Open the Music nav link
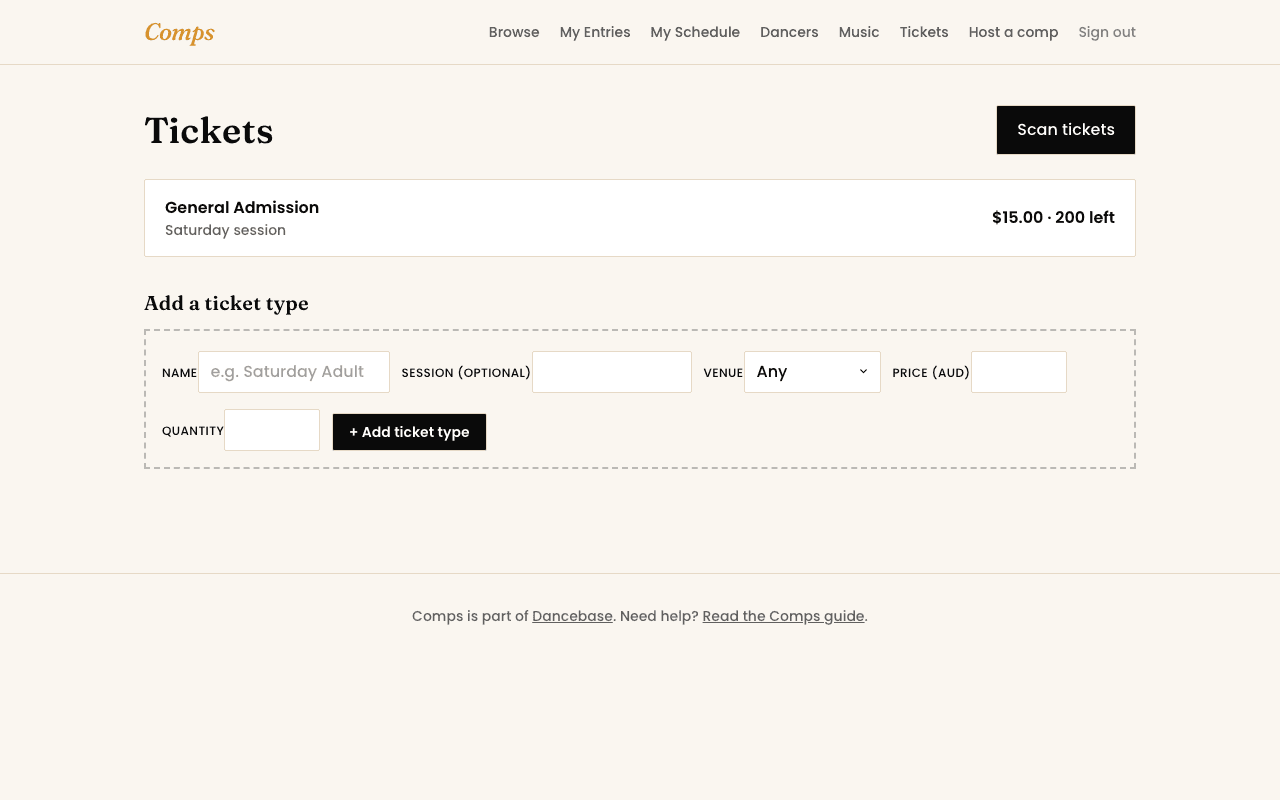Image resolution: width=1280 pixels, height=800 pixels. click(859, 32)
